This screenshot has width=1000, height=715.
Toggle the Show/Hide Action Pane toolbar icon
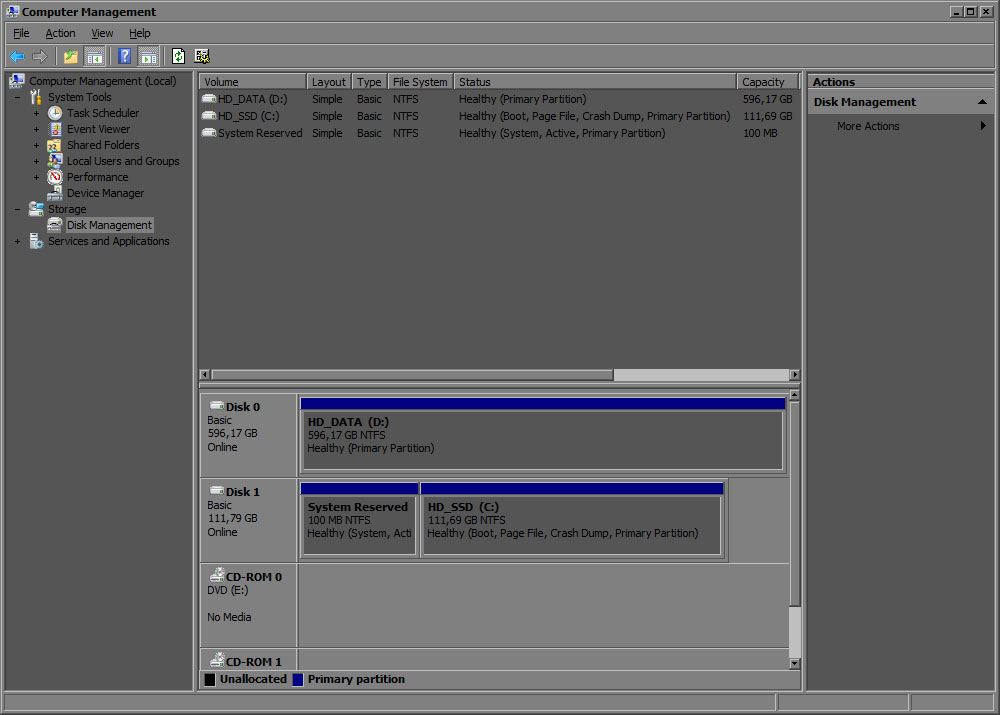tap(149, 57)
